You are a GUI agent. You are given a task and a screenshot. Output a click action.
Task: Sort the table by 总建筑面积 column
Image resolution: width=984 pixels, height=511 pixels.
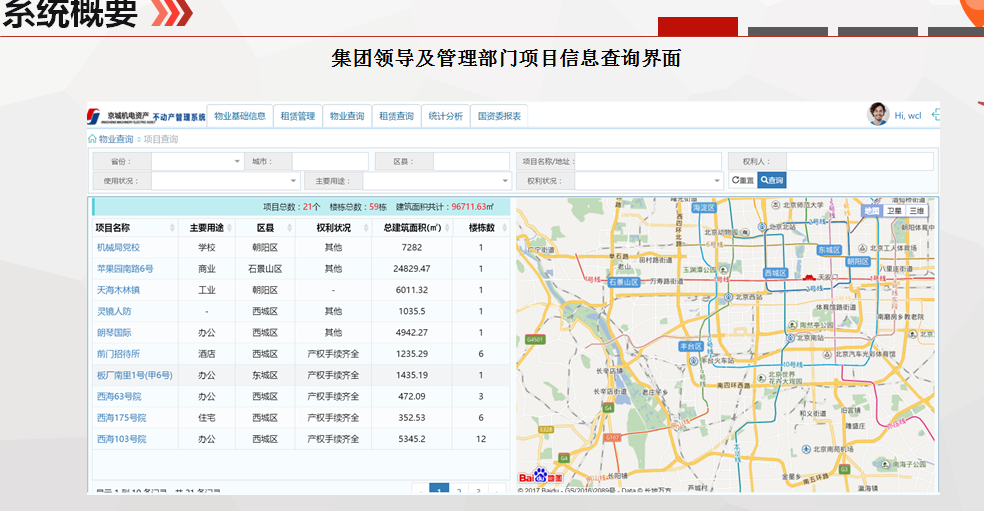445,228
